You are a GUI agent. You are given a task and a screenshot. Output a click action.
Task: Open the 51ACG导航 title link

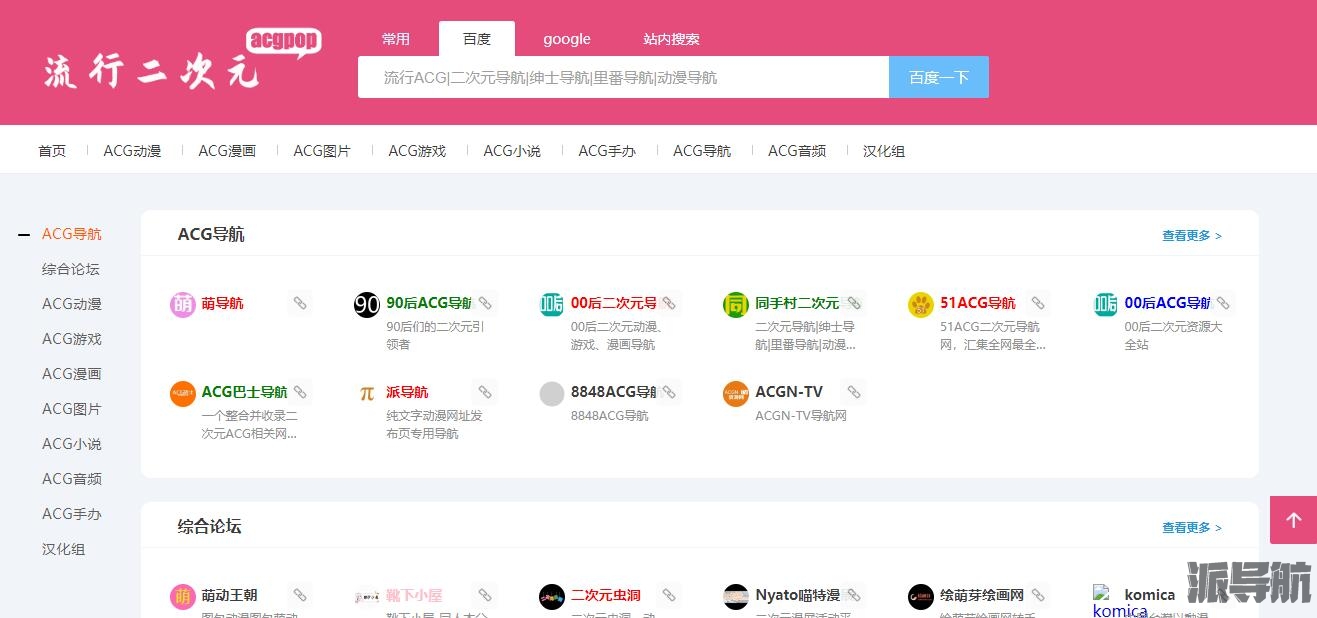tap(978, 303)
